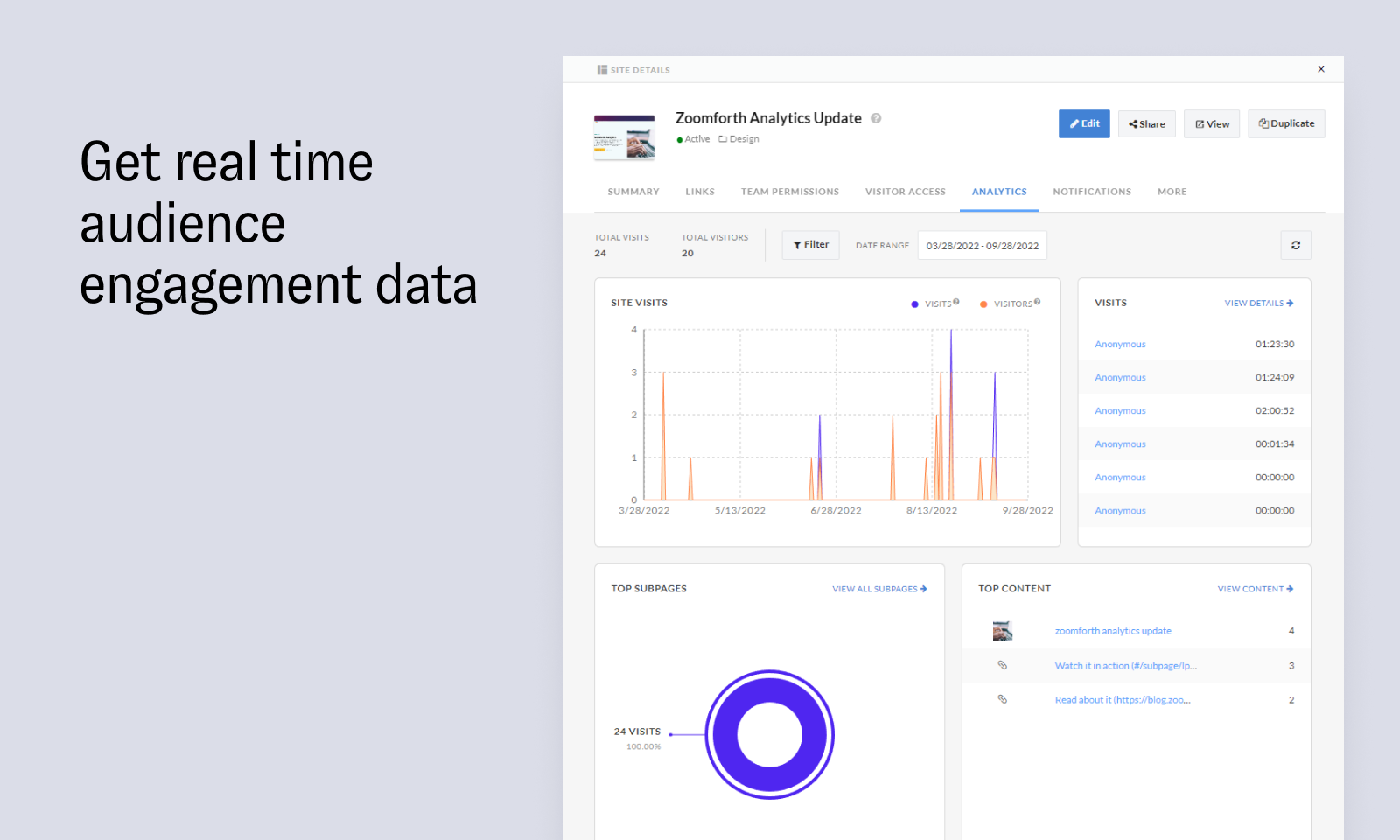Click the link icon beside Watch it in action

[x=1003, y=665]
